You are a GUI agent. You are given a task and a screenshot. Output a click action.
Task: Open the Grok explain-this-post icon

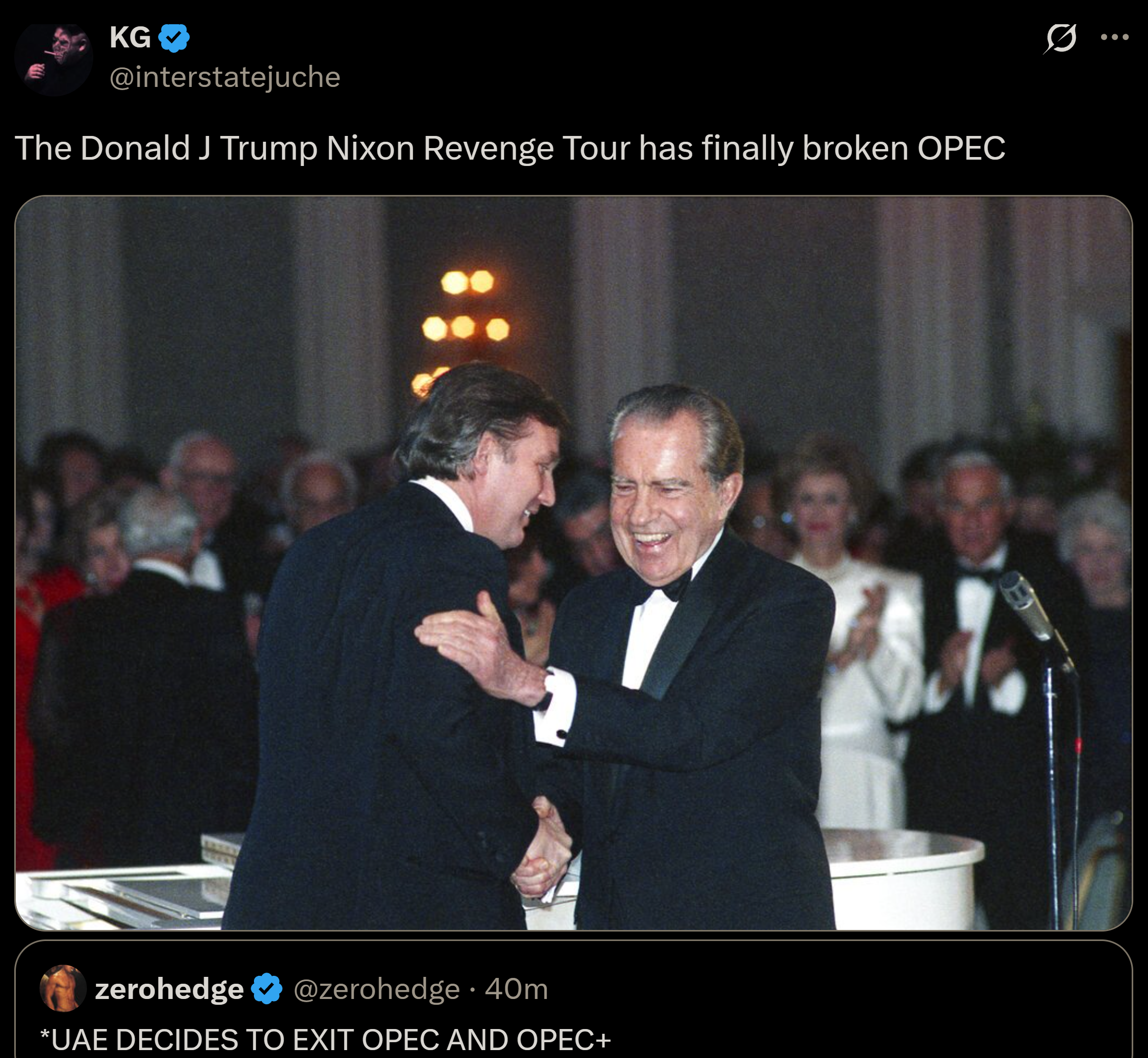1060,38
